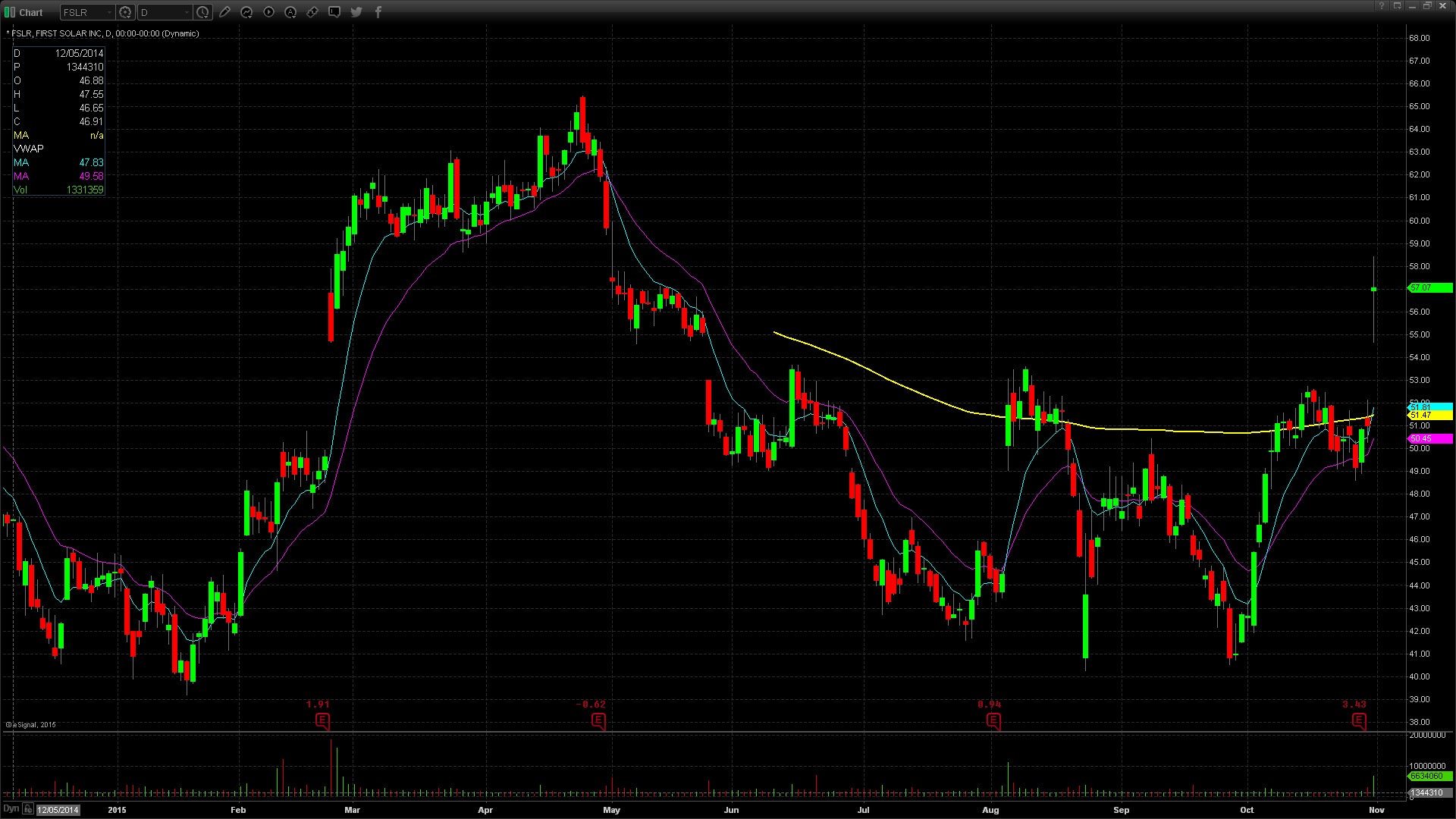Click the highlighted 12/05/2014 date label
This screenshot has width=1456, height=819.
(x=58, y=810)
